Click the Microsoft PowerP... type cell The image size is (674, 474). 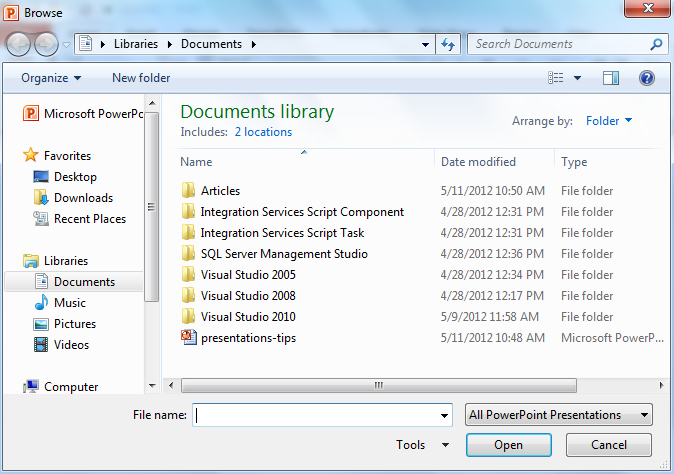pos(612,337)
